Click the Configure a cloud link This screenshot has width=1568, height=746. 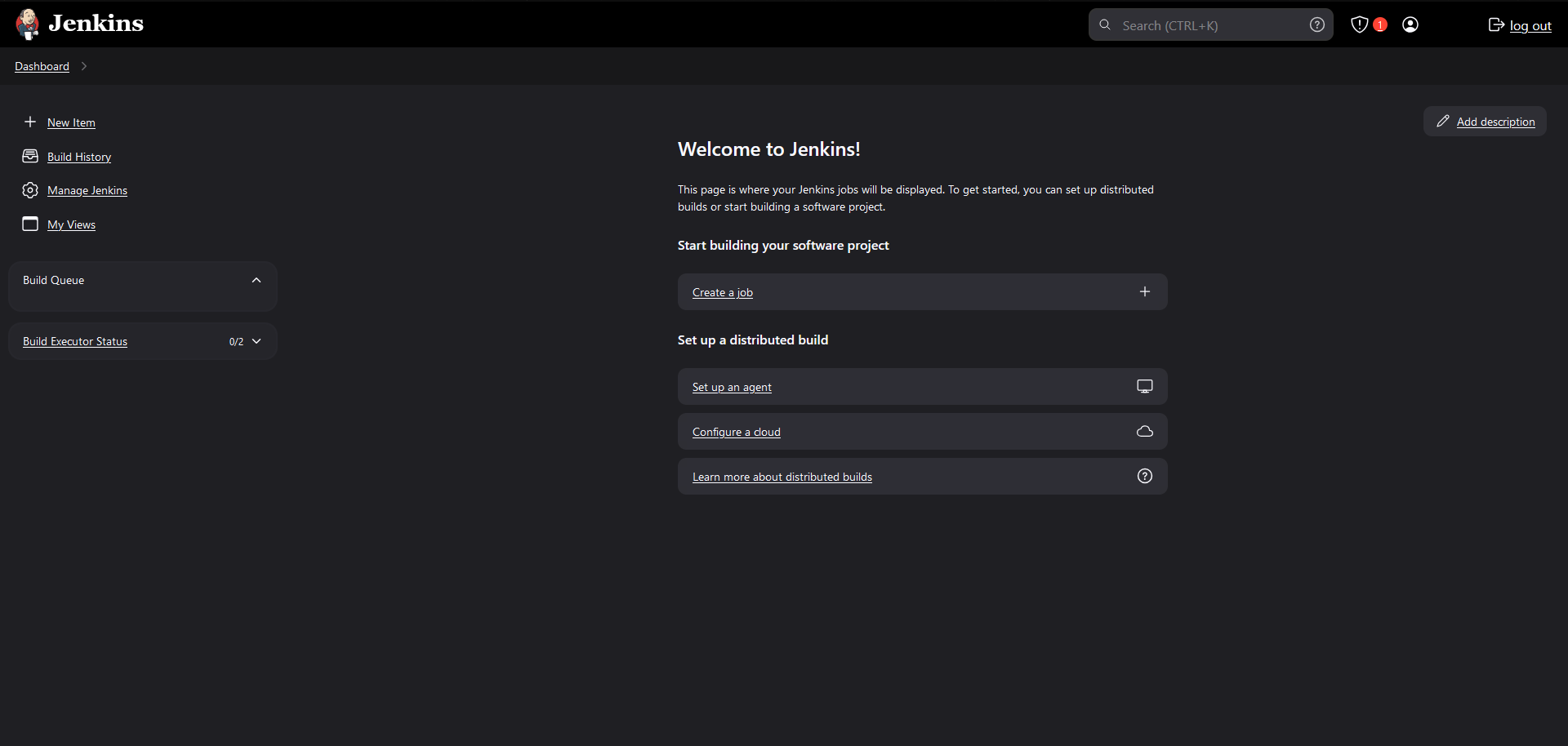(x=737, y=432)
